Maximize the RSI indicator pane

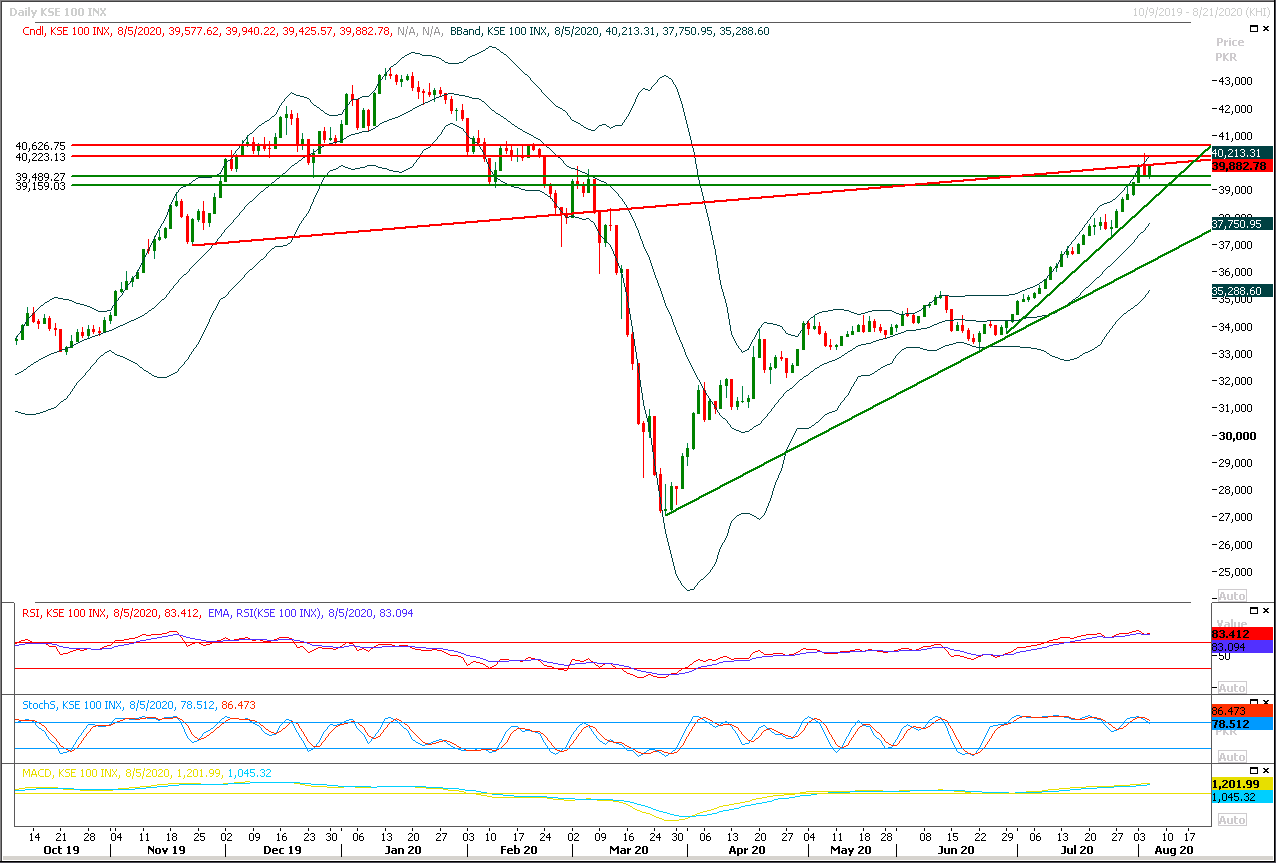(x=1255, y=610)
